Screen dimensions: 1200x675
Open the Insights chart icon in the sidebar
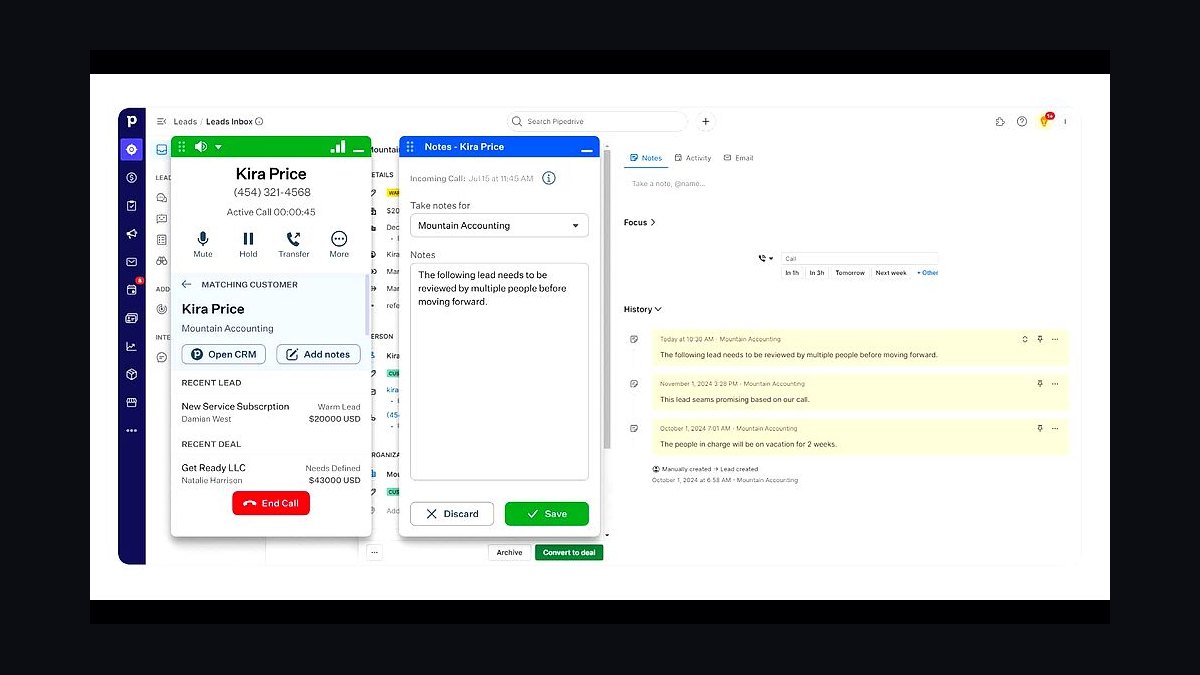(131, 346)
